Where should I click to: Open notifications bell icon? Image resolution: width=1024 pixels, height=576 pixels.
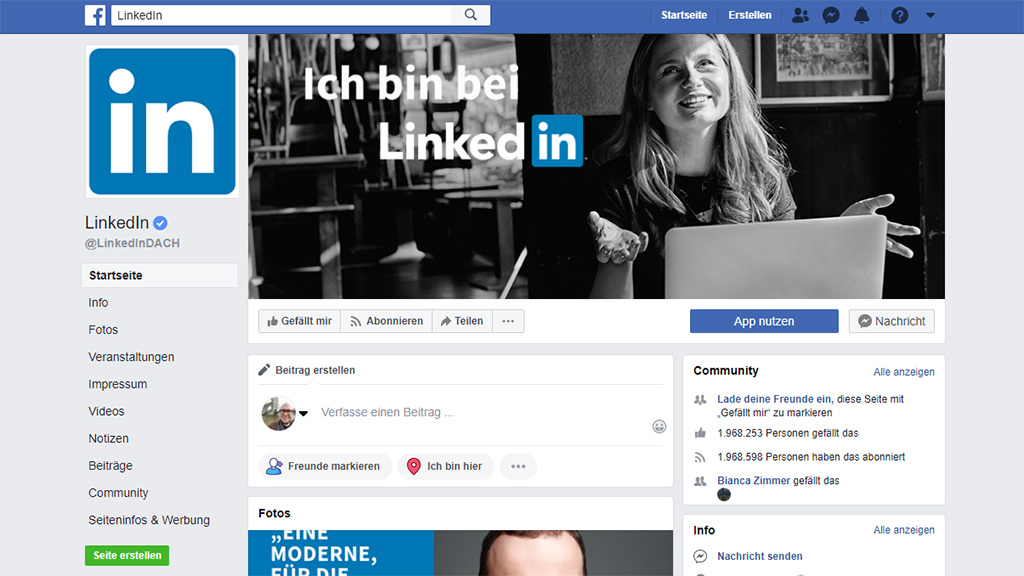click(x=861, y=15)
